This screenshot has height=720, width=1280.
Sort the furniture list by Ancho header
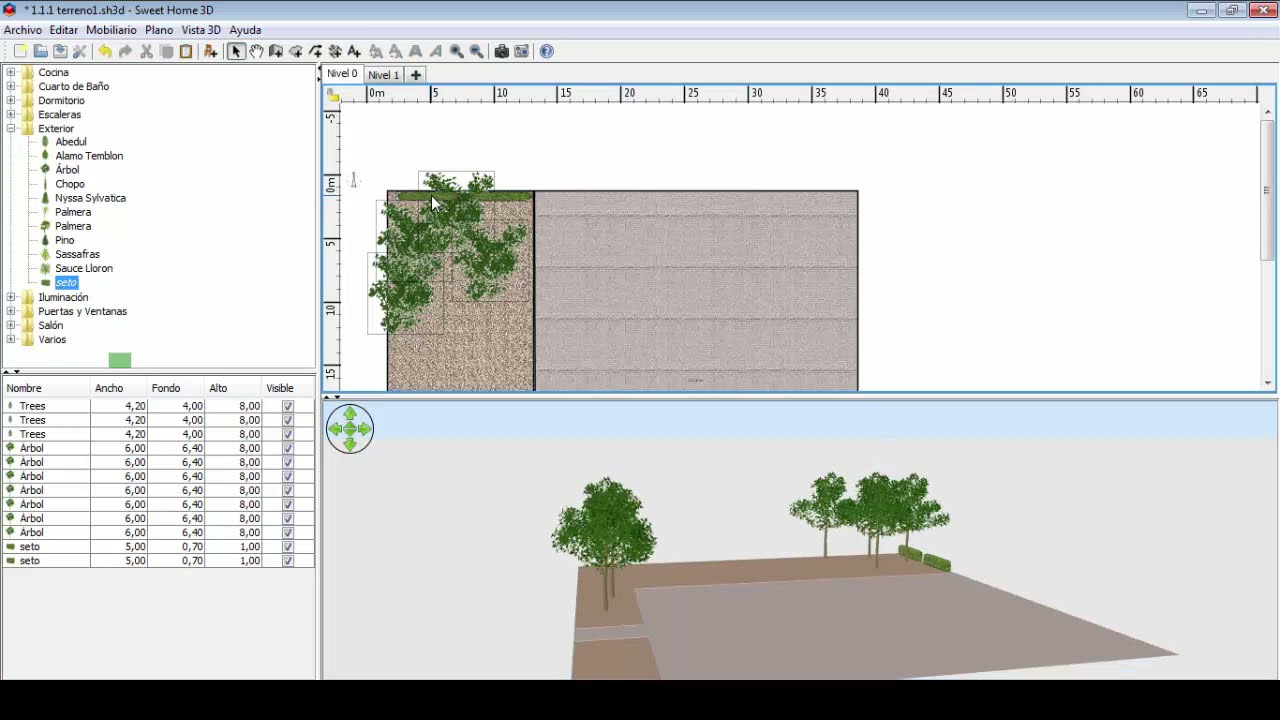coord(119,388)
